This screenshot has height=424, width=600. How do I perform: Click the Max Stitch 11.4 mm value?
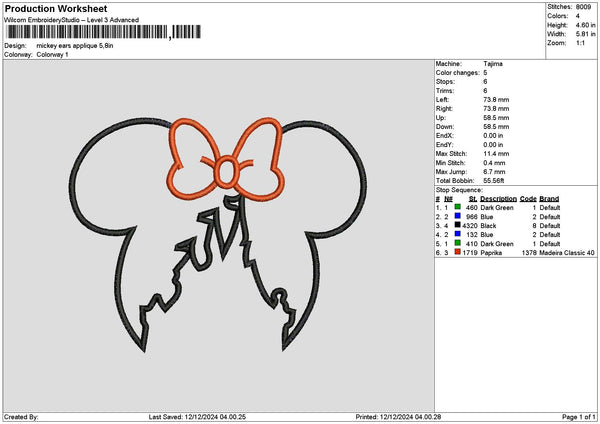(x=496, y=154)
